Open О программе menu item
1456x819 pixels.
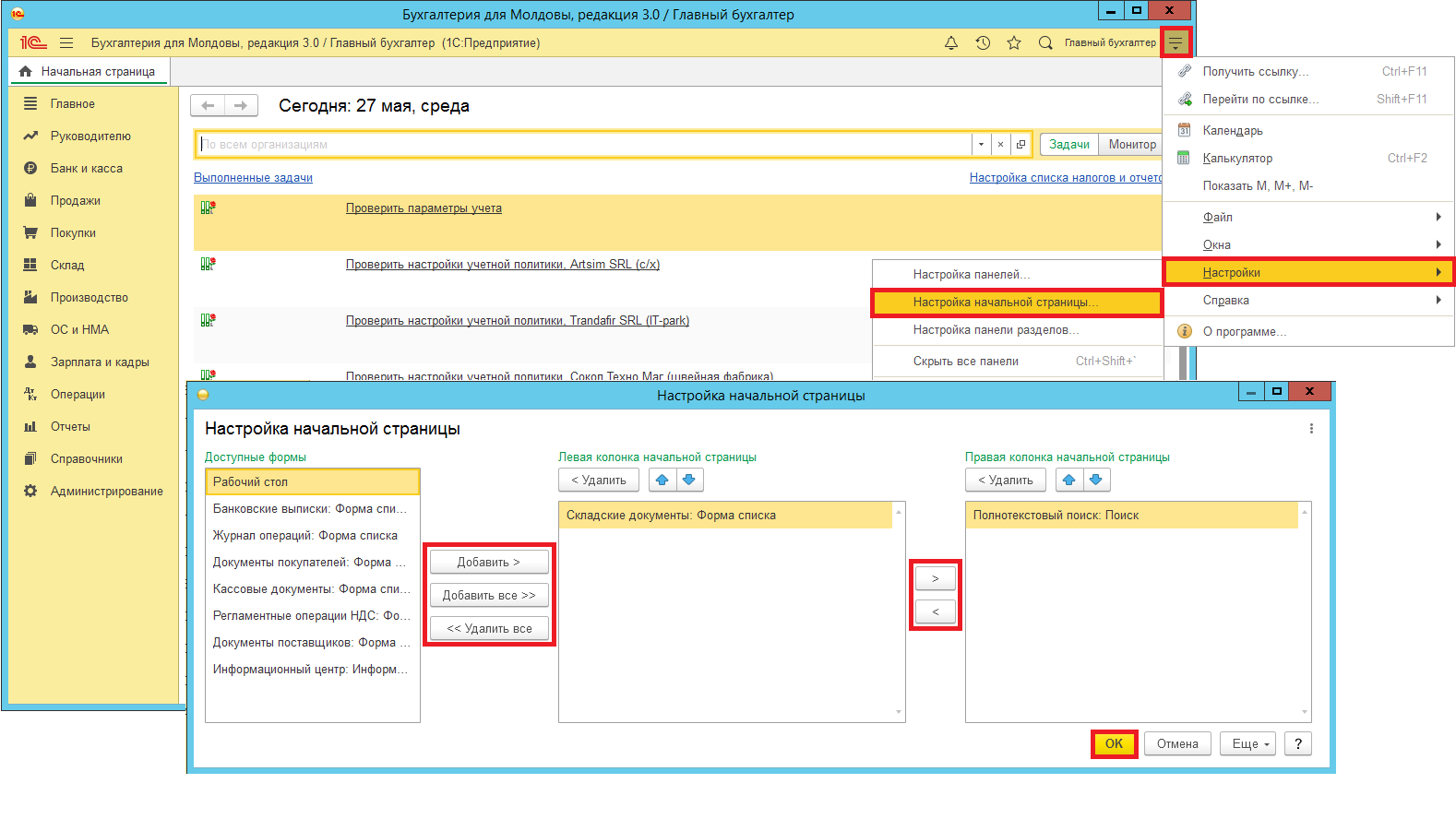[1308, 331]
